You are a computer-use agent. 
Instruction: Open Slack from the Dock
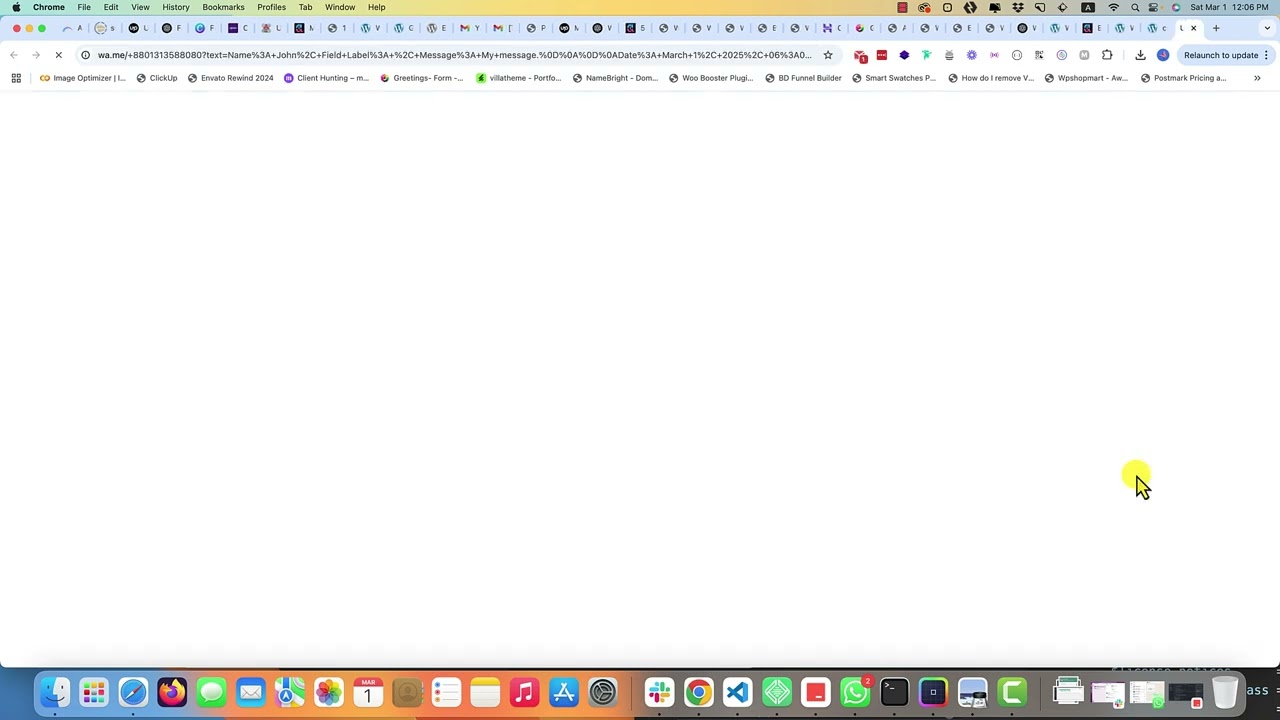659,692
